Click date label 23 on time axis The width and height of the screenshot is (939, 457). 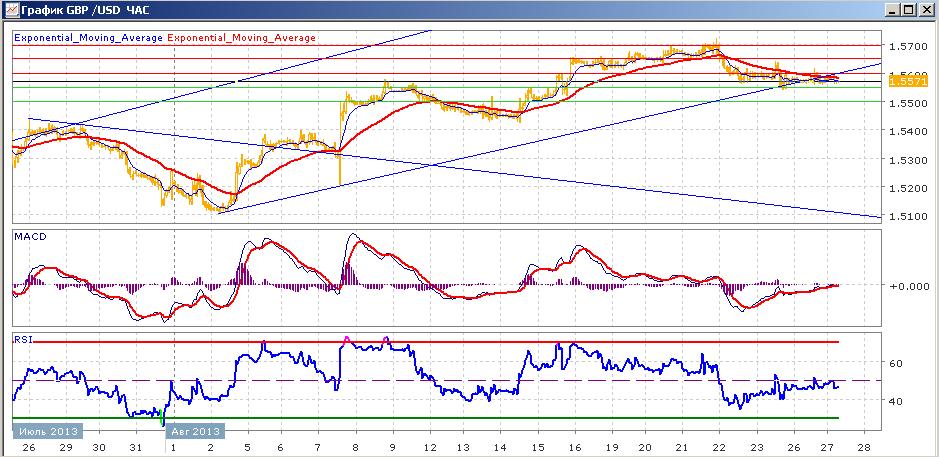coord(756,447)
